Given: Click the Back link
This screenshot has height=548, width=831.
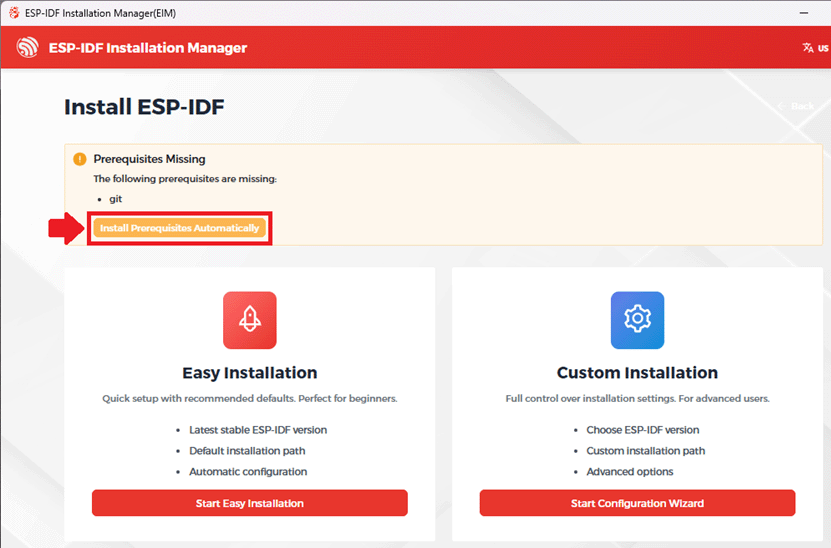Looking at the screenshot, I should [x=796, y=106].
